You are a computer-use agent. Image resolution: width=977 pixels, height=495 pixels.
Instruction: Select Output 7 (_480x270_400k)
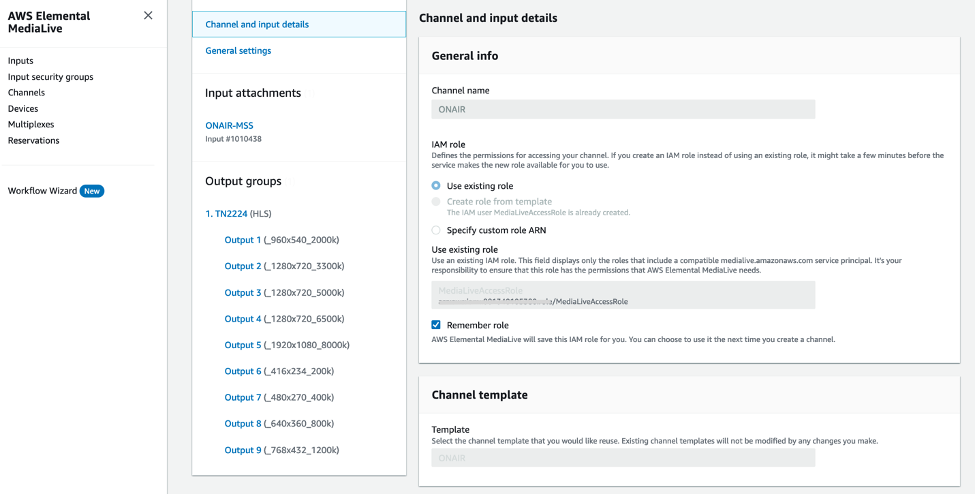tap(279, 397)
